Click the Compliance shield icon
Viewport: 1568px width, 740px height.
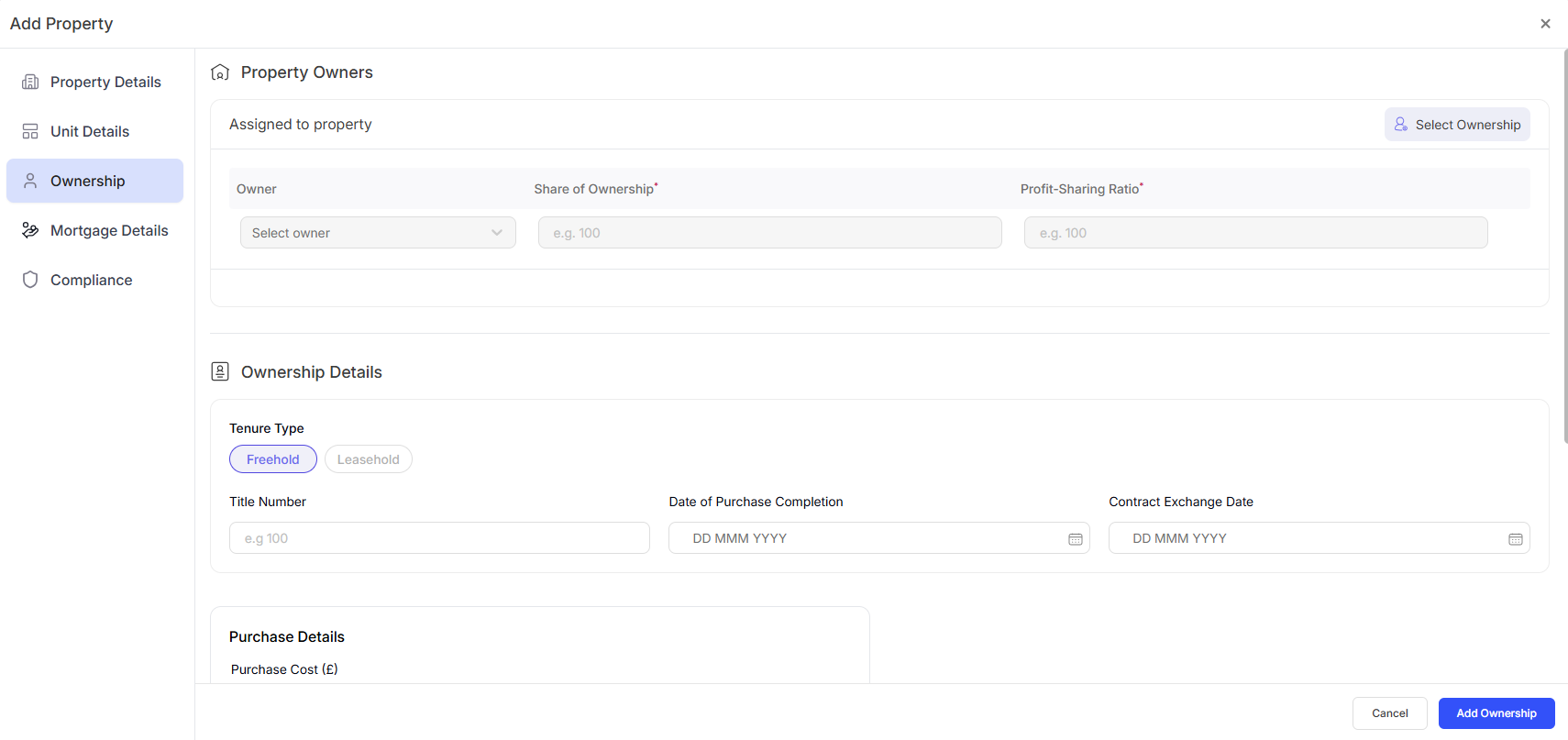click(x=30, y=280)
